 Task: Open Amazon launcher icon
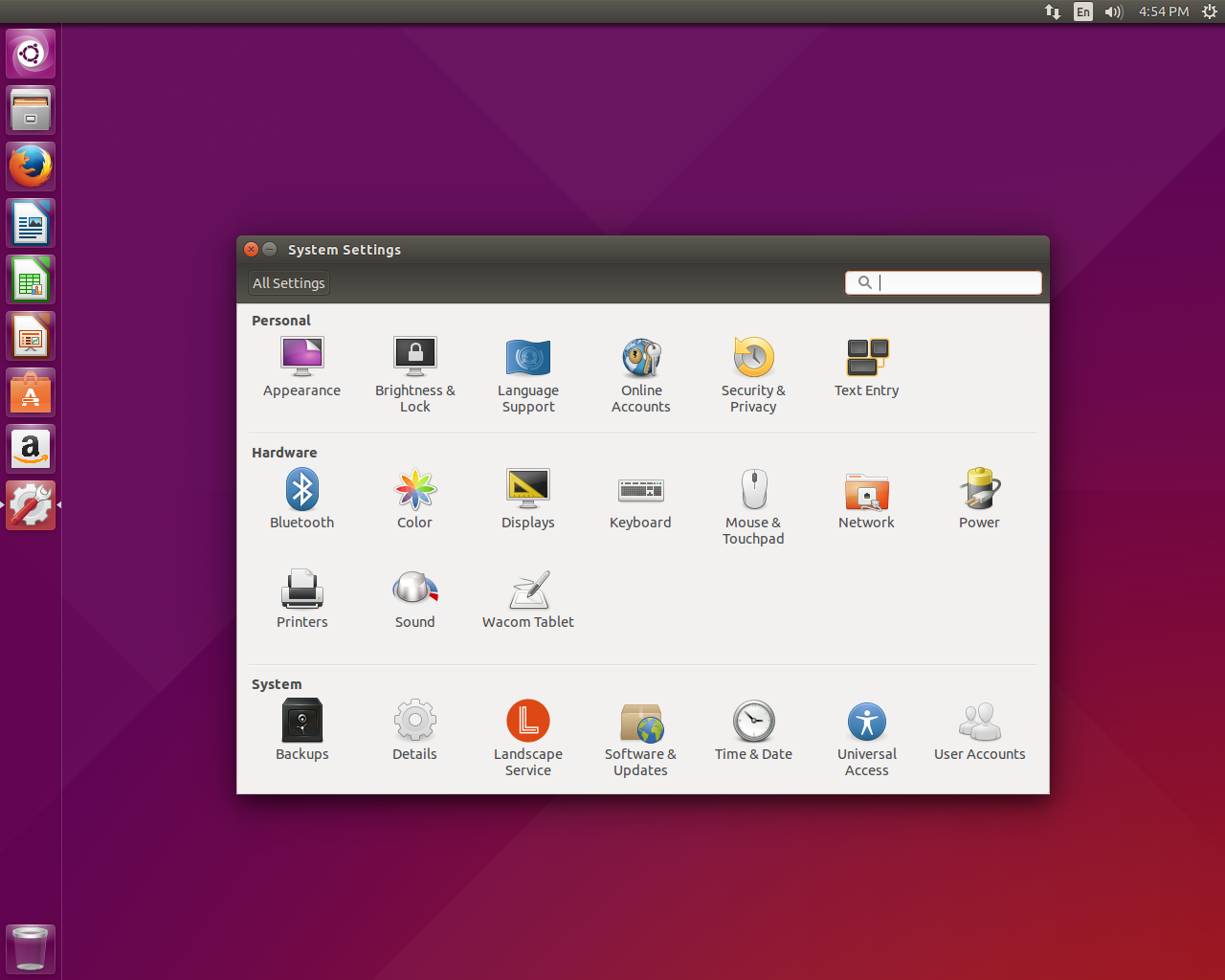click(x=31, y=449)
